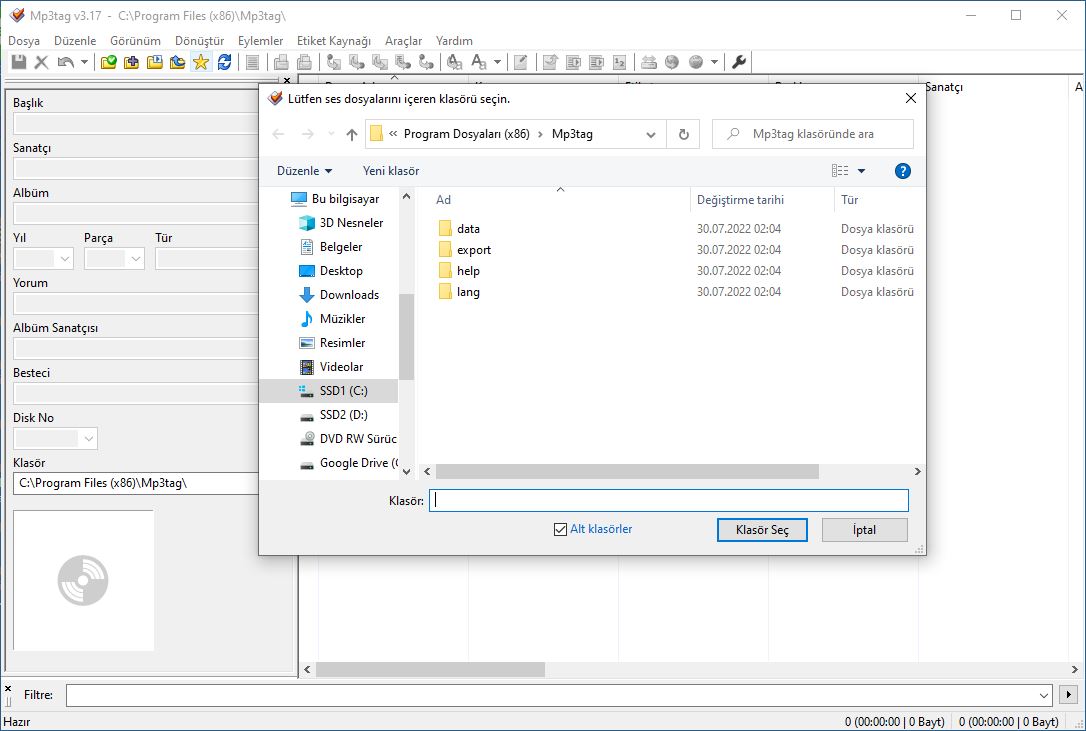Open recent locations dropdown in dialog
The width and height of the screenshot is (1086, 731).
[331, 134]
